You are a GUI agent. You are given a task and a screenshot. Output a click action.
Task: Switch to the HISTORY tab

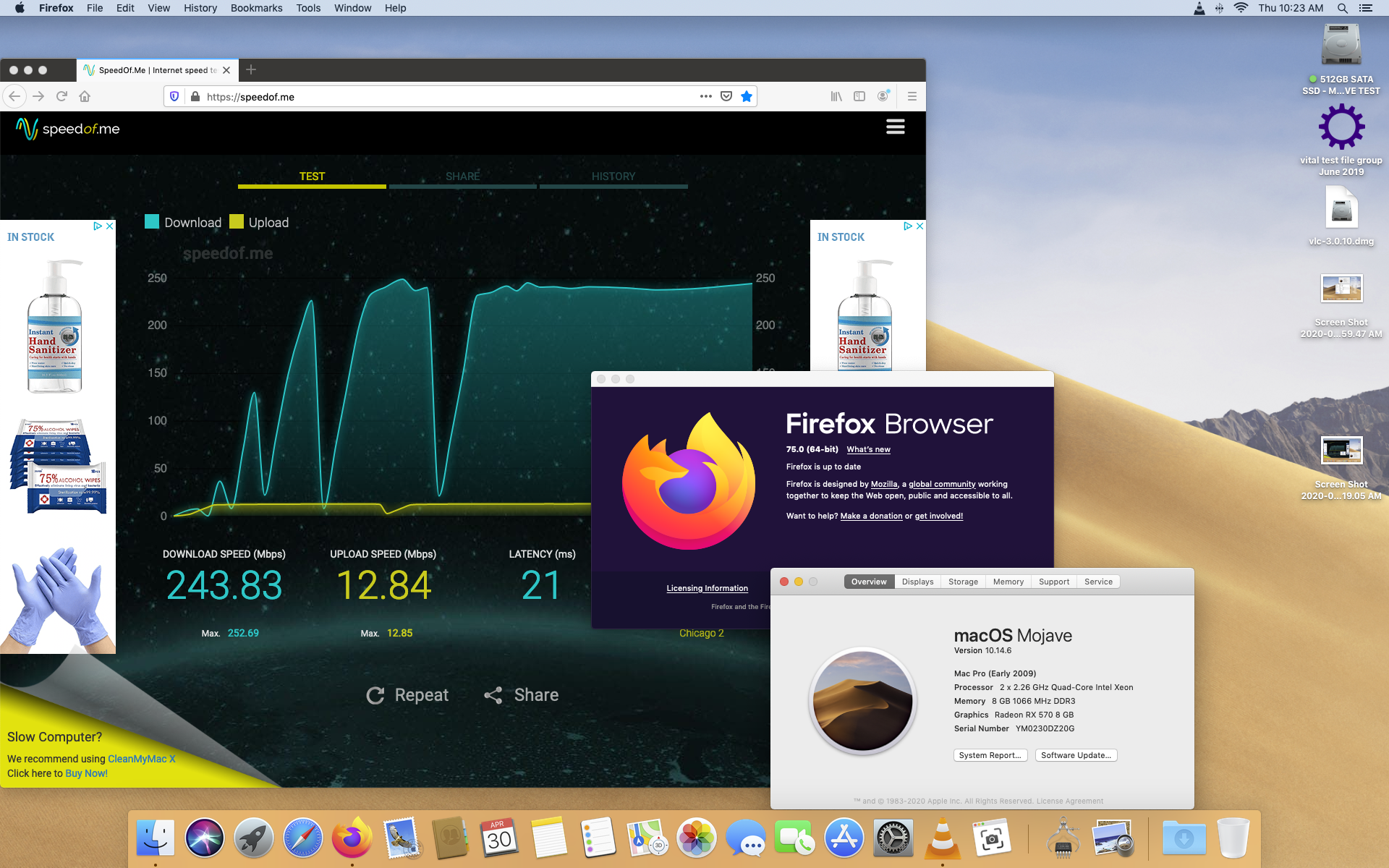pos(613,176)
